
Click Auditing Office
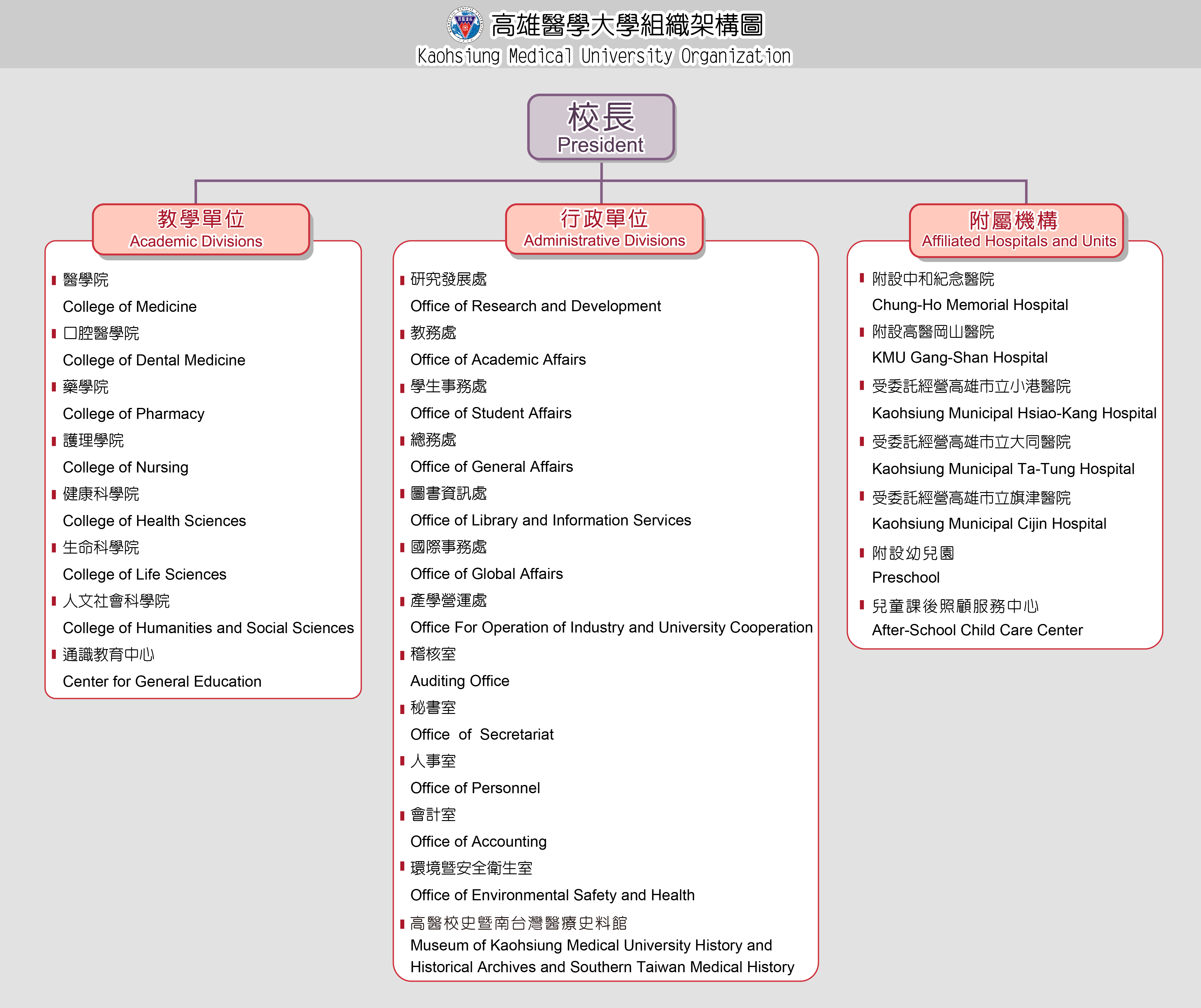pyautogui.click(x=460, y=681)
